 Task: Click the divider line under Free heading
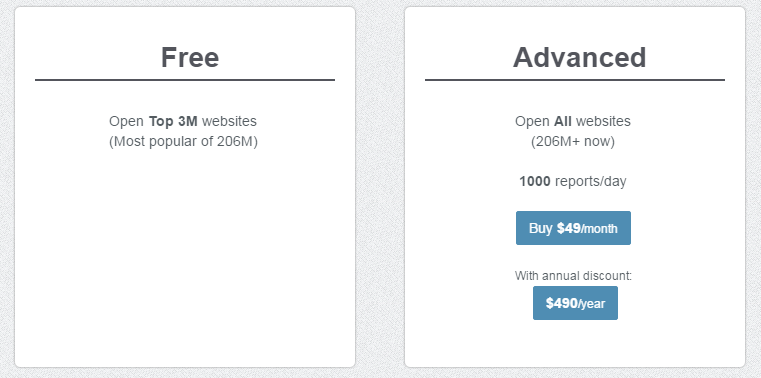185,80
